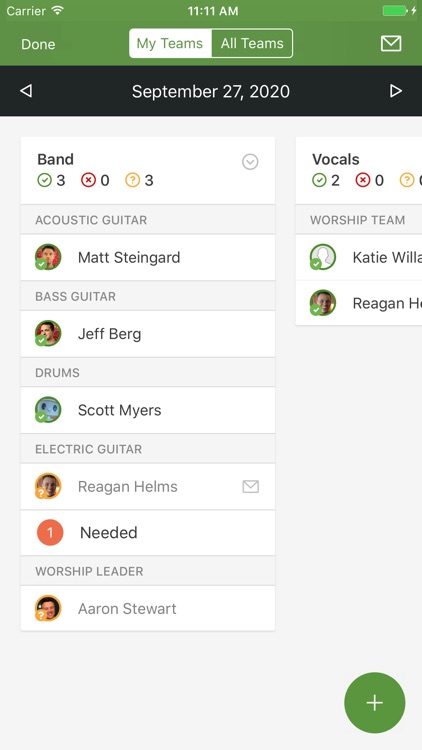This screenshot has height=750, width=422.
Task: Tap Aaron Stewart's unconfirmed avatar
Action: [x=48, y=608]
